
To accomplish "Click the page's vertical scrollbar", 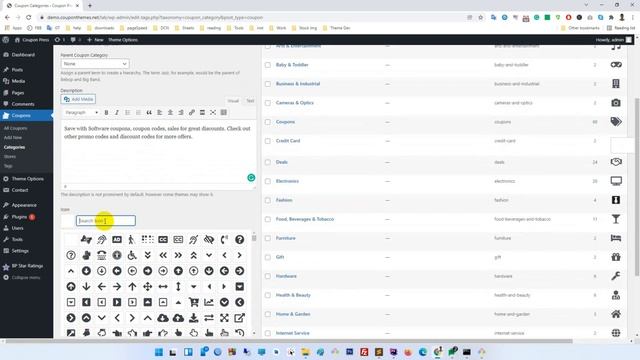I will (637, 188).
